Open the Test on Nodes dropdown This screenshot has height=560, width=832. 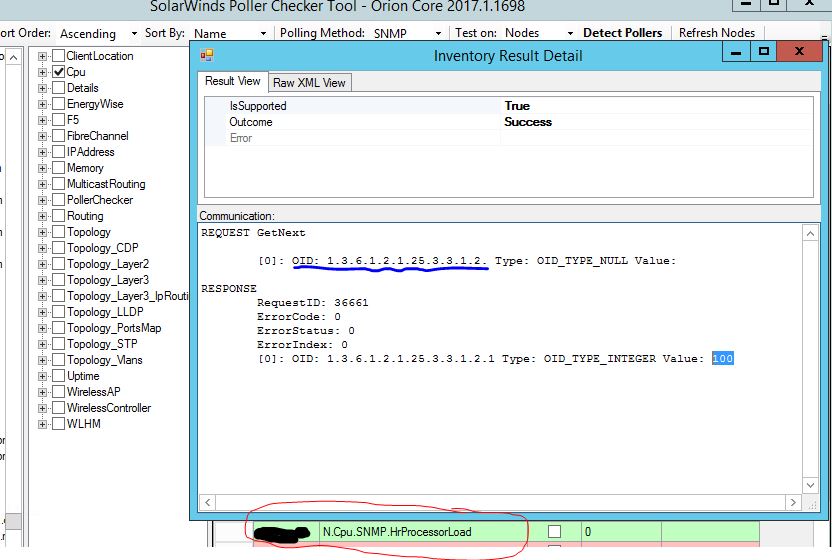point(570,33)
